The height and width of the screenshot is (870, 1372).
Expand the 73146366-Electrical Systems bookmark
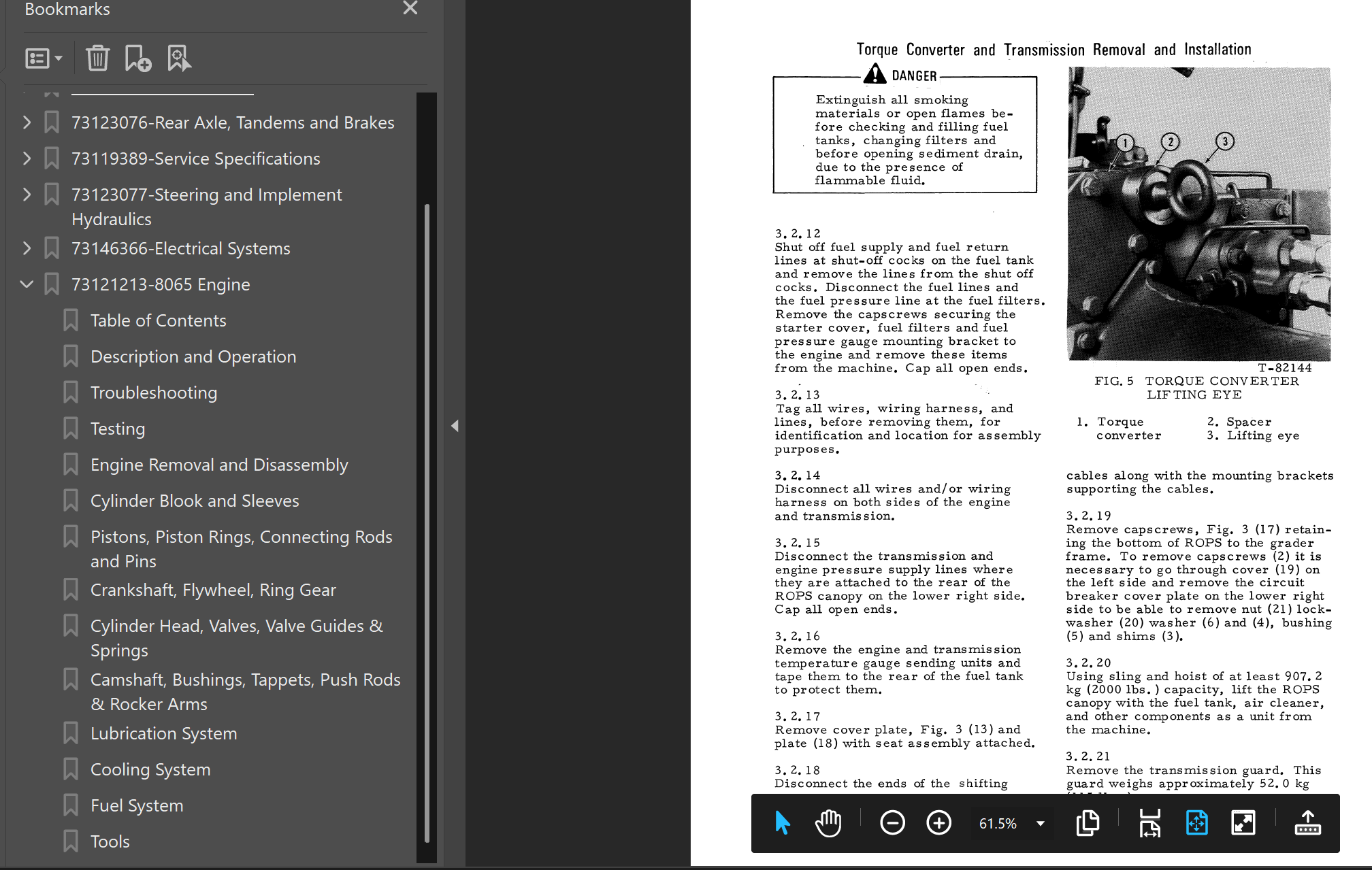click(x=27, y=248)
